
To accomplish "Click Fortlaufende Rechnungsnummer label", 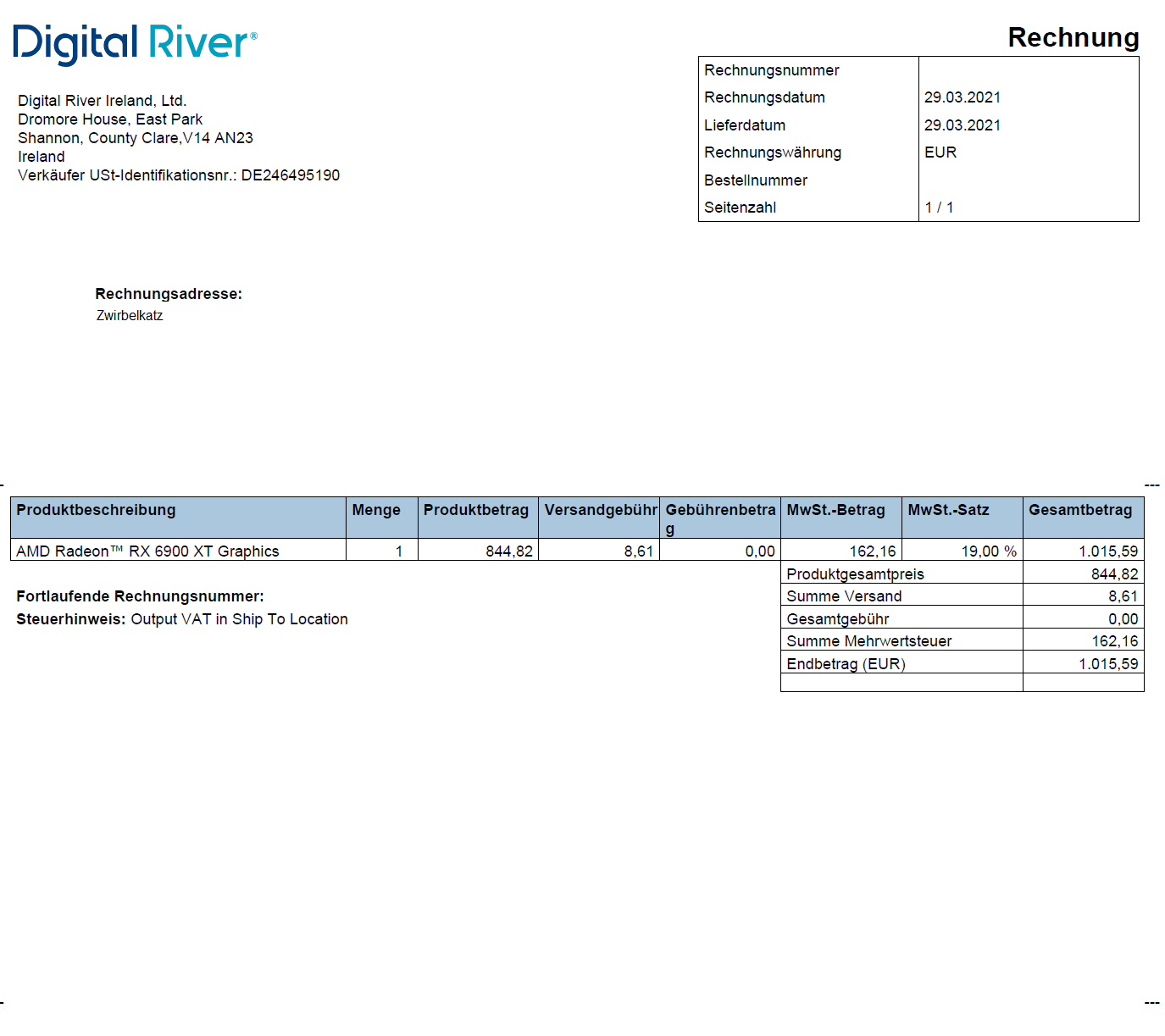I will [140, 596].
